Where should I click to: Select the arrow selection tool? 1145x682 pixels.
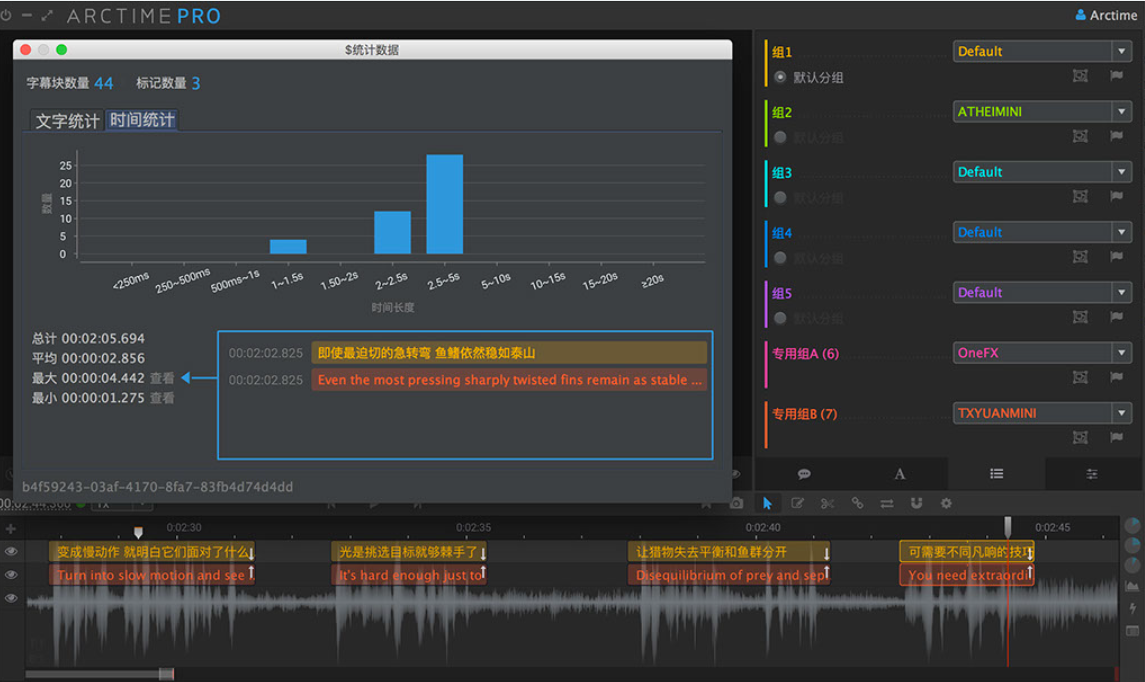coord(767,503)
